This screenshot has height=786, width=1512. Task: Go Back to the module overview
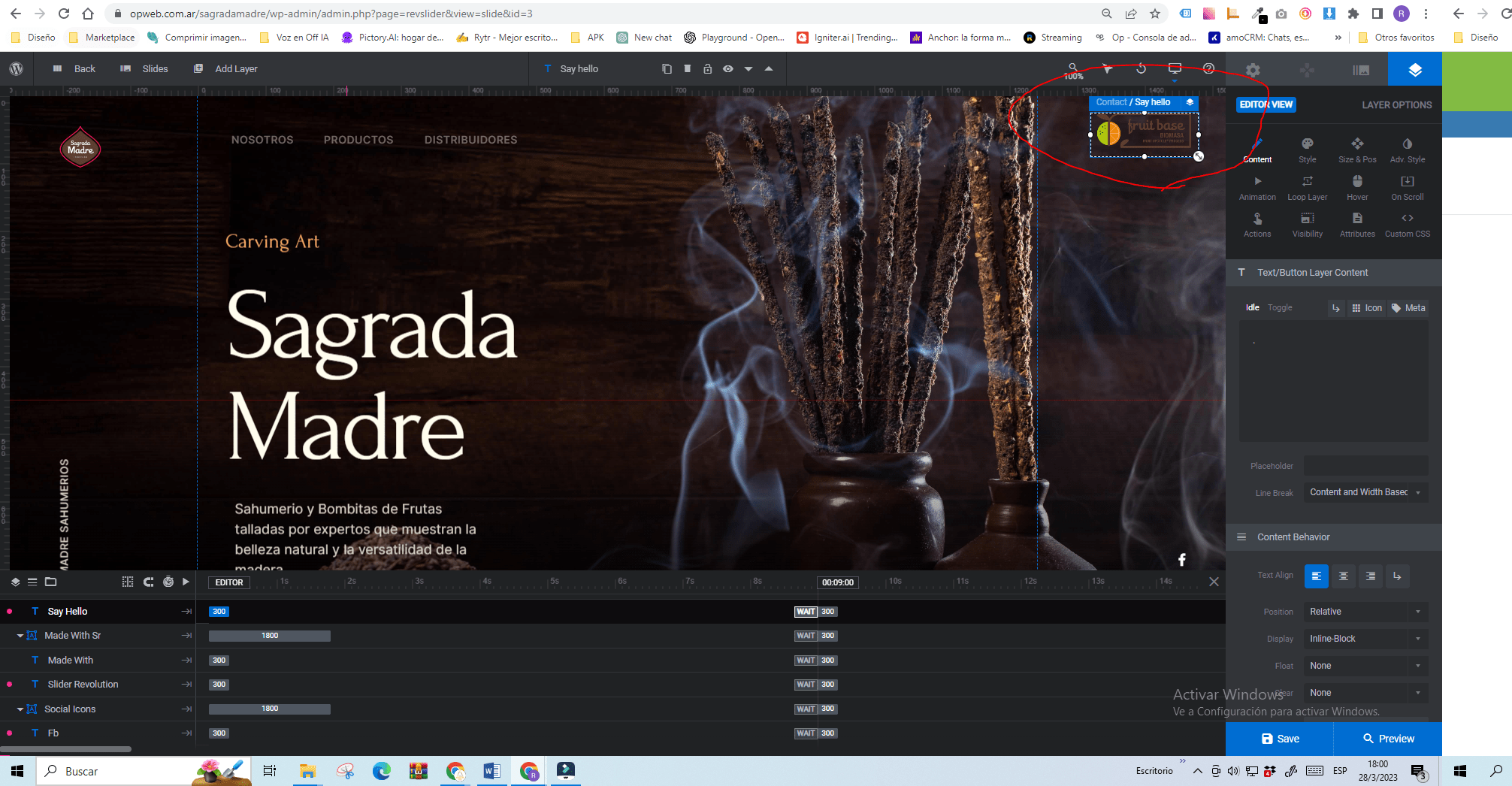pyautogui.click(x=74, y=68)
